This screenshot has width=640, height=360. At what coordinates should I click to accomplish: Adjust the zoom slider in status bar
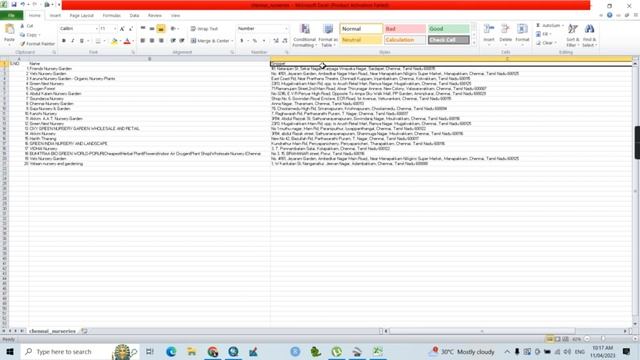[x=603, y=339]
